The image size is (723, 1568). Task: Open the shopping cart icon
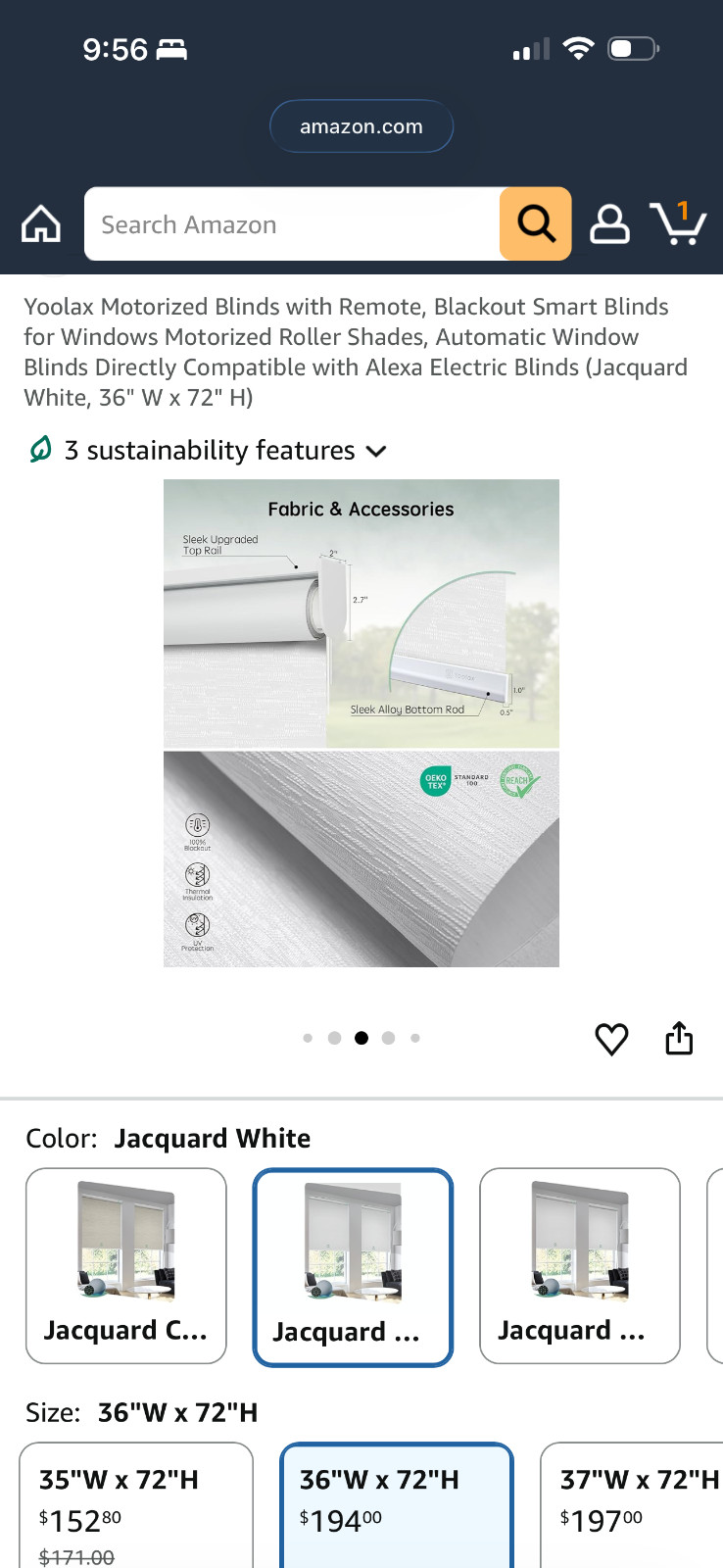[678, 222]
